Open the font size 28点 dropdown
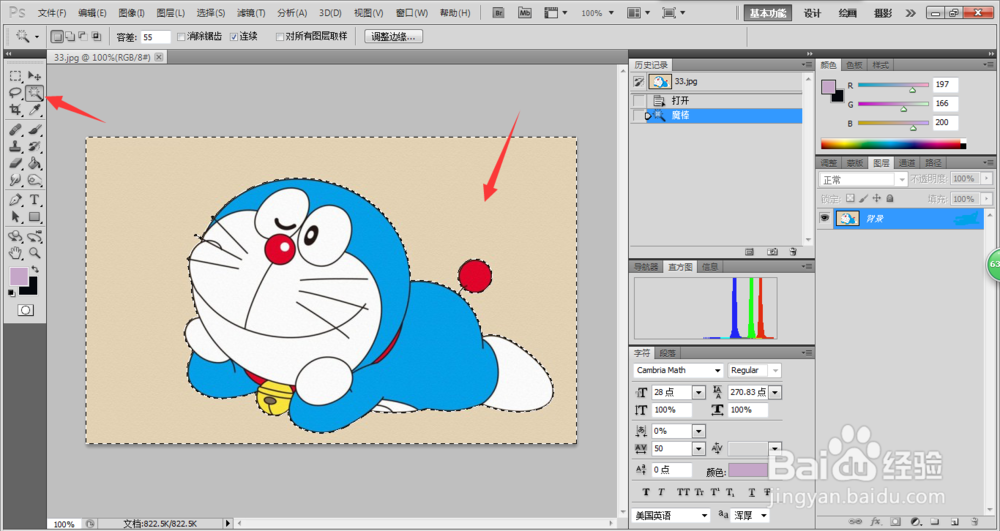Viewport: 1000px width, 531px height. (698, 393)
